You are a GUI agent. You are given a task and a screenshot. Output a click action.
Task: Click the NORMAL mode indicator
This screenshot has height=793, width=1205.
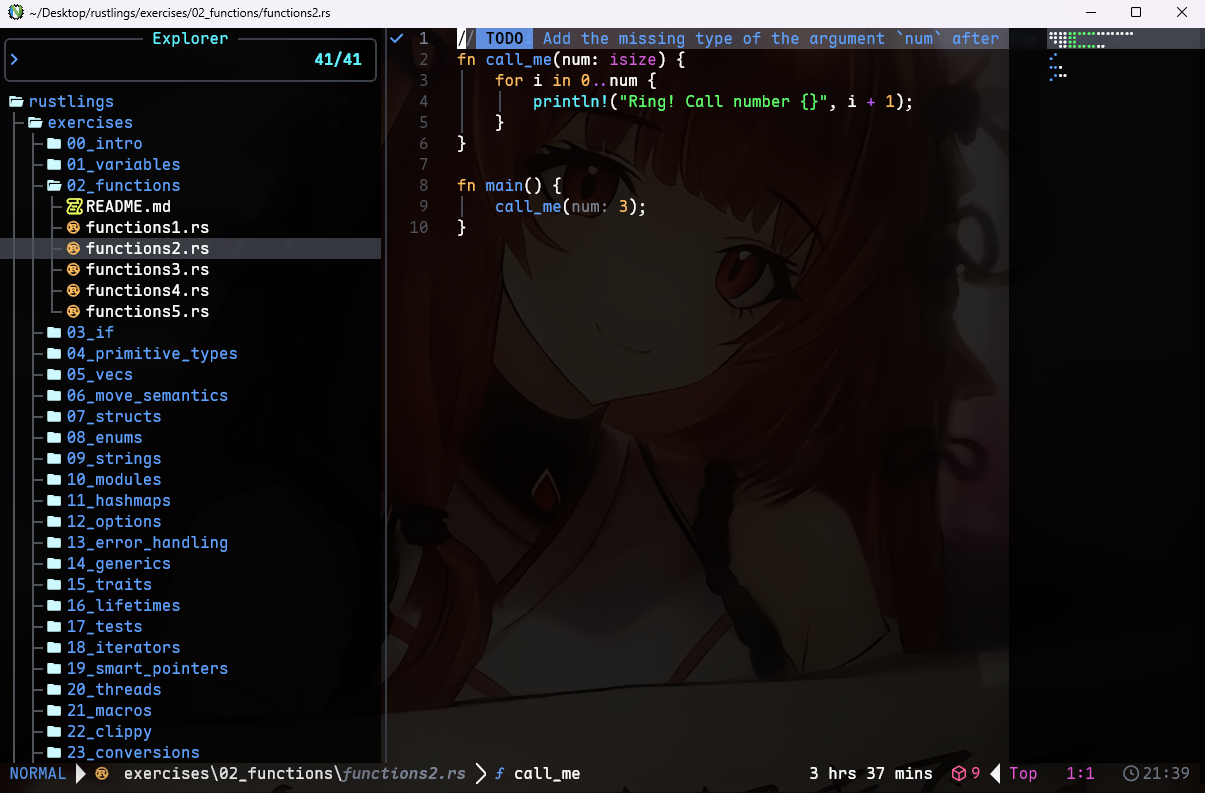[38, 774]
